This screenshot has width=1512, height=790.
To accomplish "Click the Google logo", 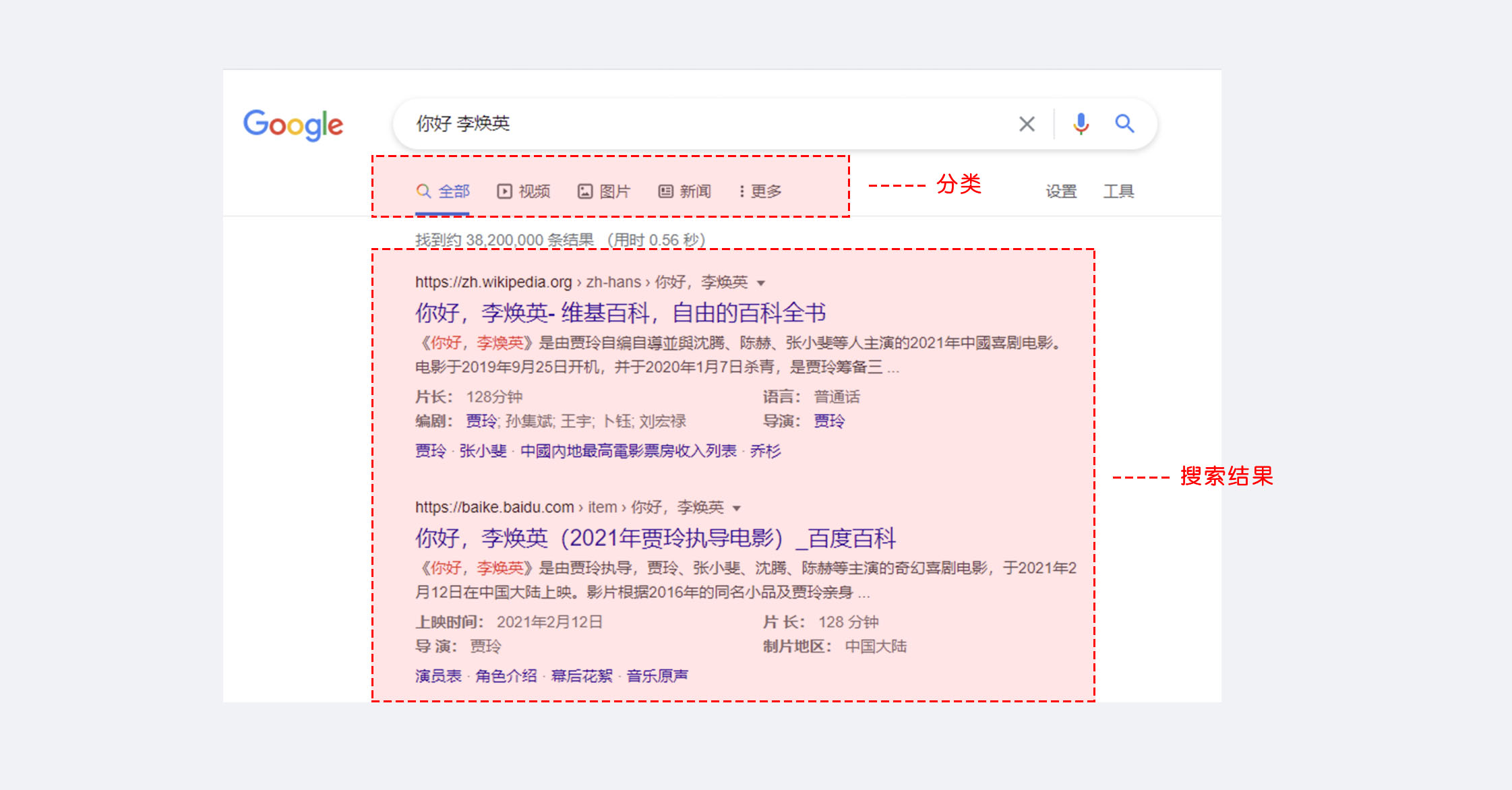I will click(293, 125).
